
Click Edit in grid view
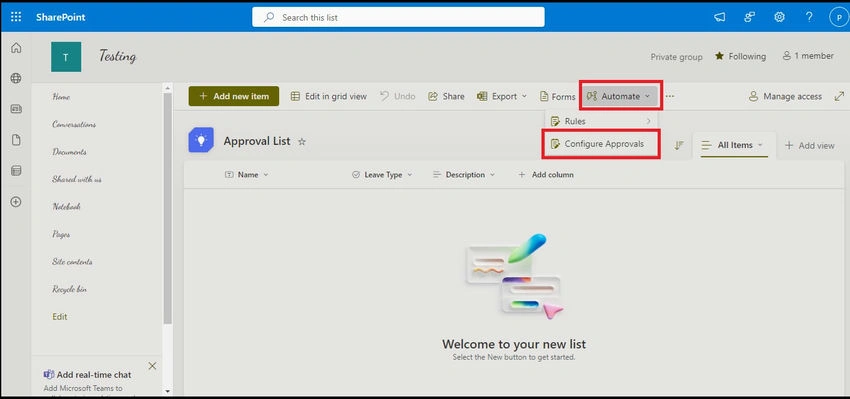click(329, 96)
